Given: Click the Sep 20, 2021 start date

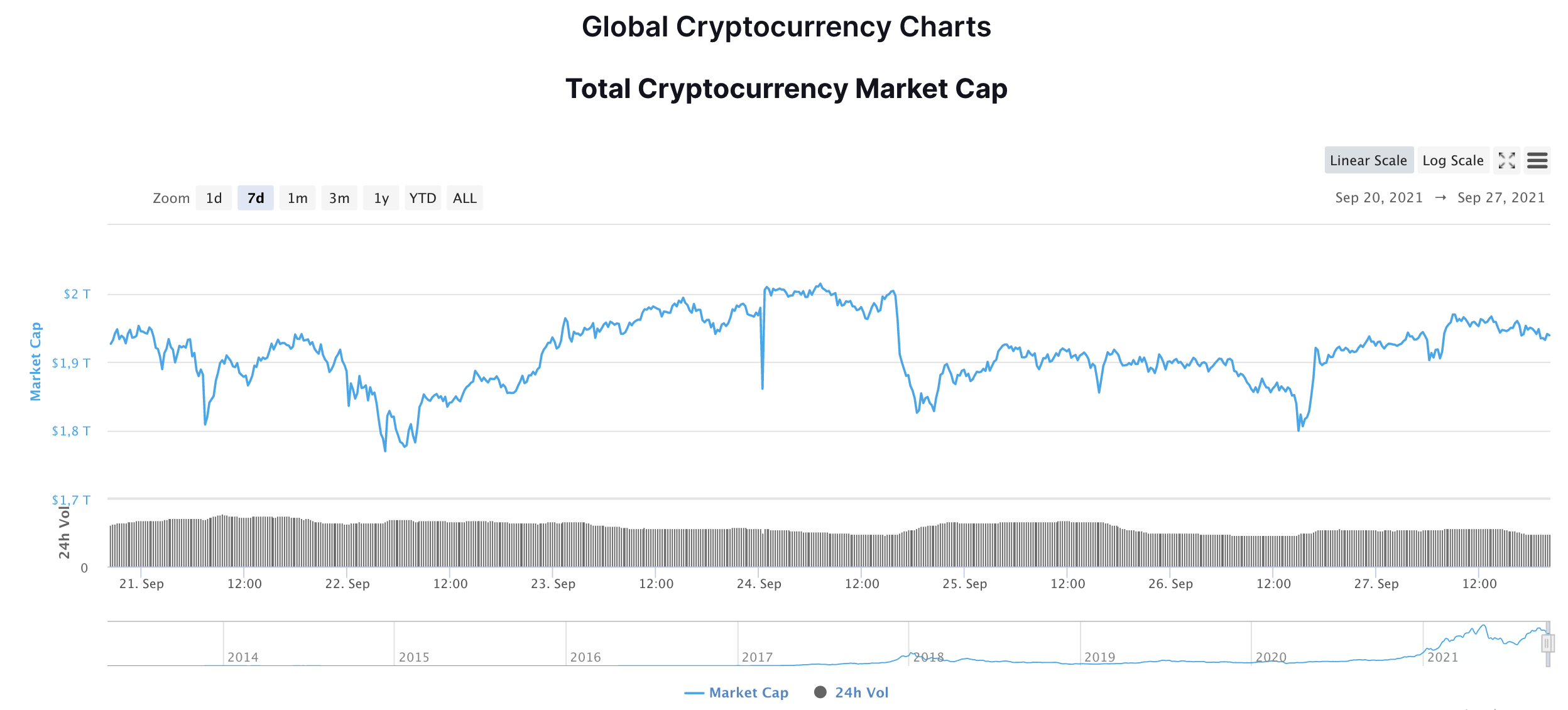Looking at the screenshot, I should coord(1378,197).
